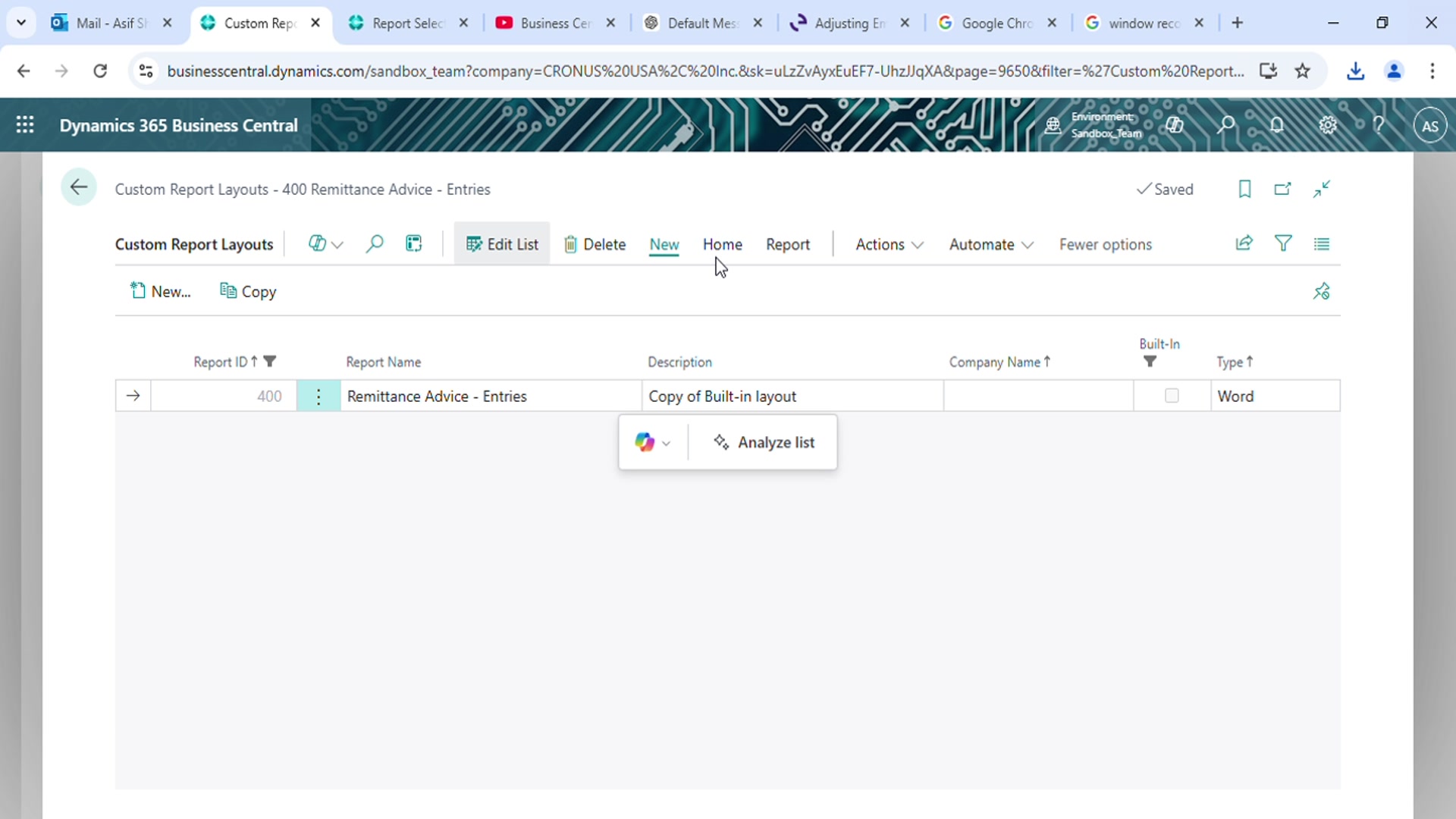The height and width of the screenshot is (819, 1456).
Task: Switch to the Home menu tab
Action: tap(722, 244)
